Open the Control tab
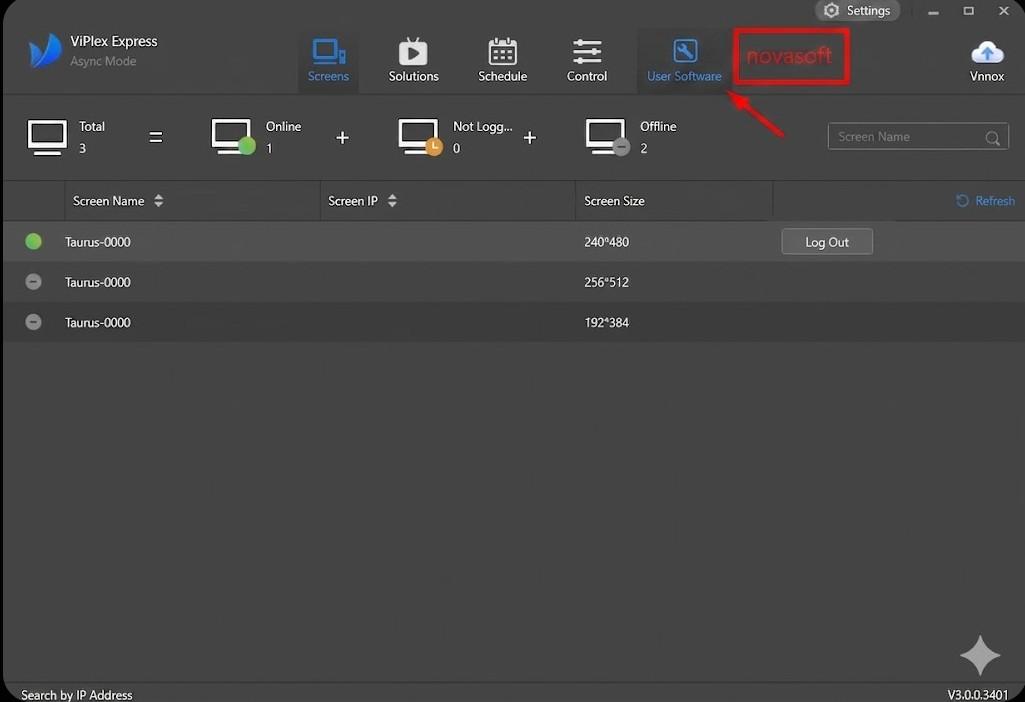1025x702 pixels. click(x=586, y=60)
